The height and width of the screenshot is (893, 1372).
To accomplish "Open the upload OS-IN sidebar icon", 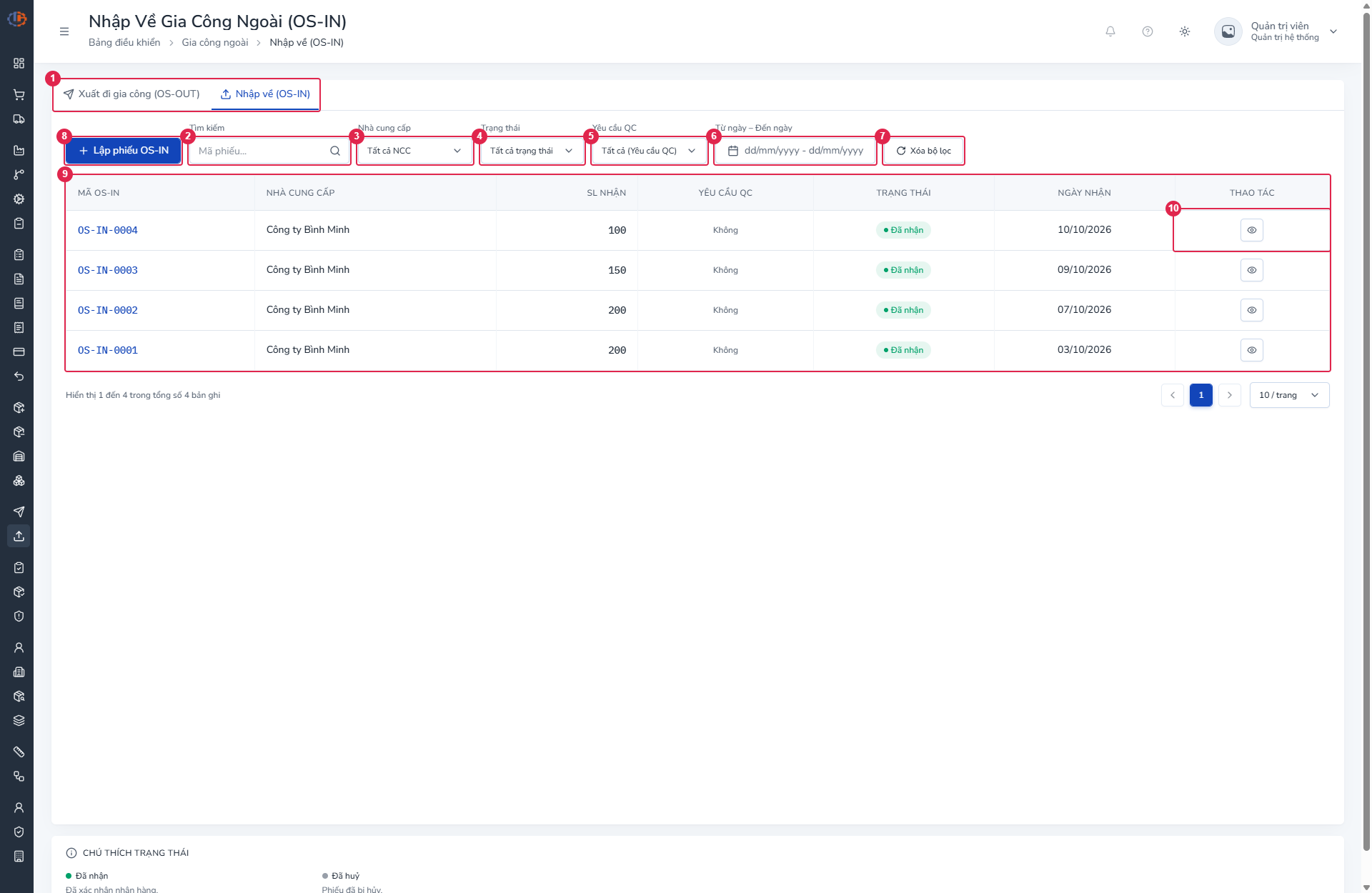I will 19,536.
